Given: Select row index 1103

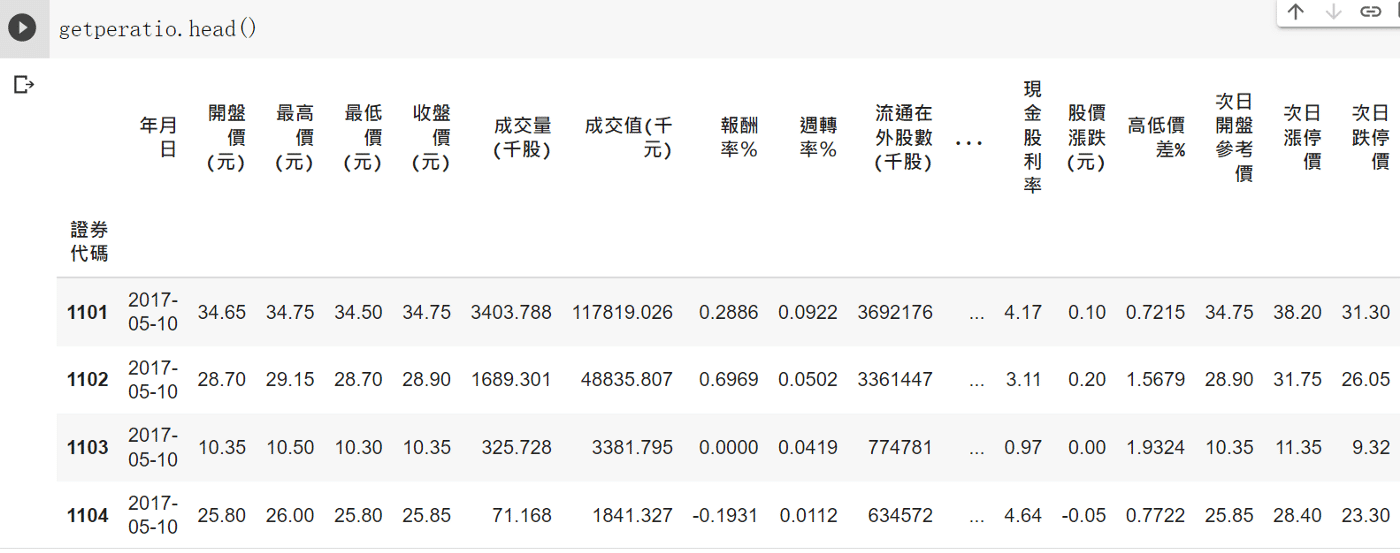Looking at the screenshot, I should pos(87,448).
